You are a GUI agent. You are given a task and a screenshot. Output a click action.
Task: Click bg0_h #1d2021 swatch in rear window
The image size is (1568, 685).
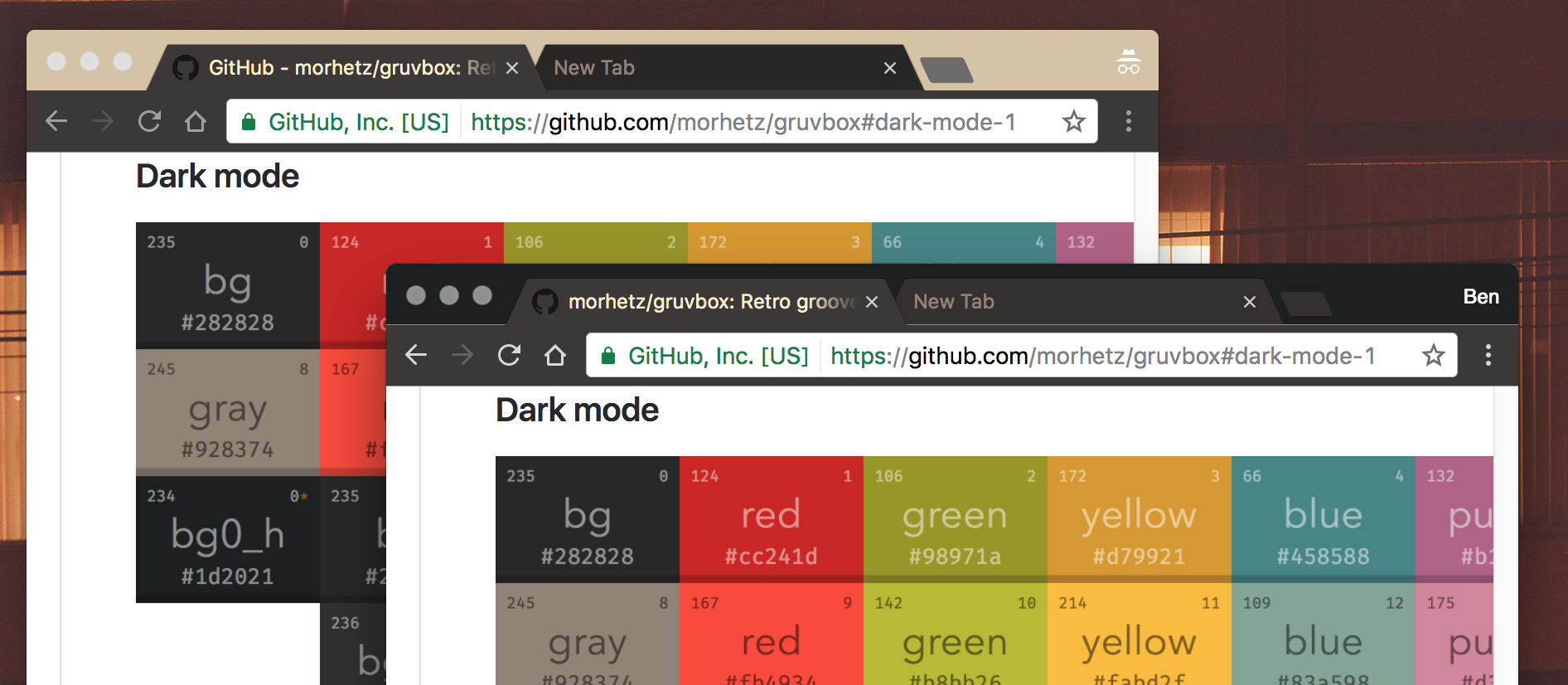pyautogui.click(x=228, y=539)
